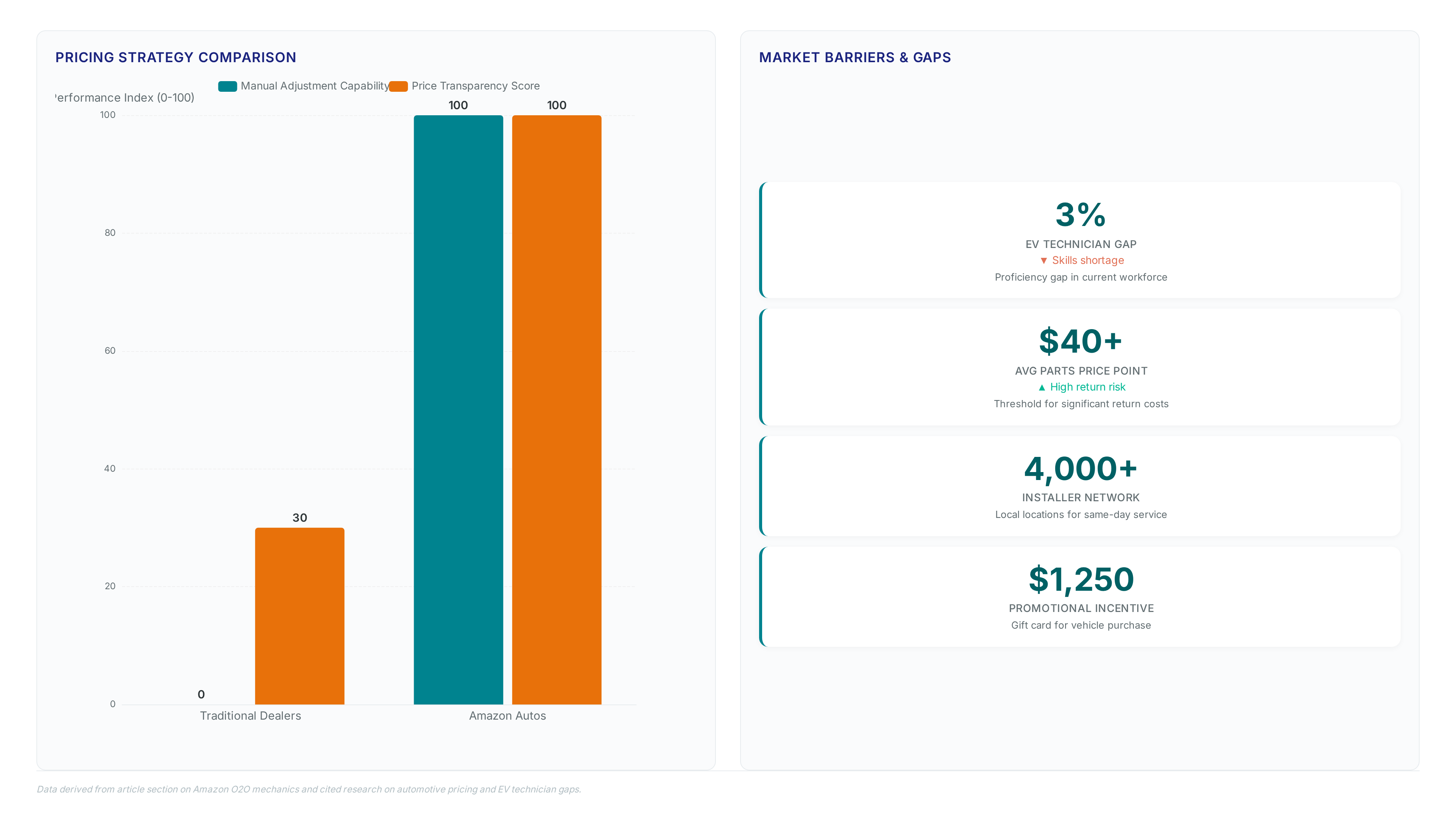Click the $1,250 promotional incentive figure
The width and height of the screenshot is (1456, 819).
click(x=1081, y=579)
